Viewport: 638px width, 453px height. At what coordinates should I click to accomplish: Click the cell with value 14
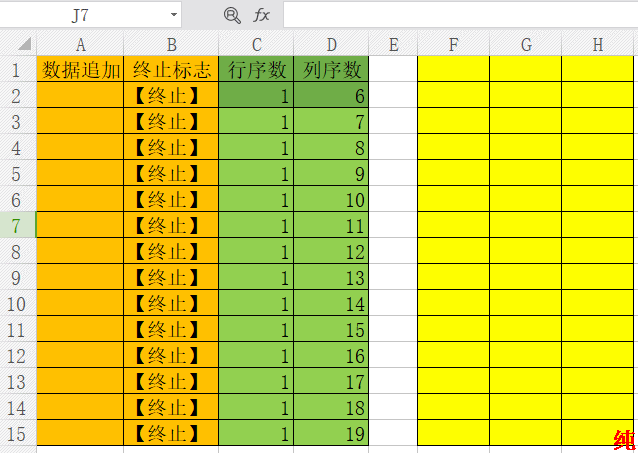tap(331, 303)
